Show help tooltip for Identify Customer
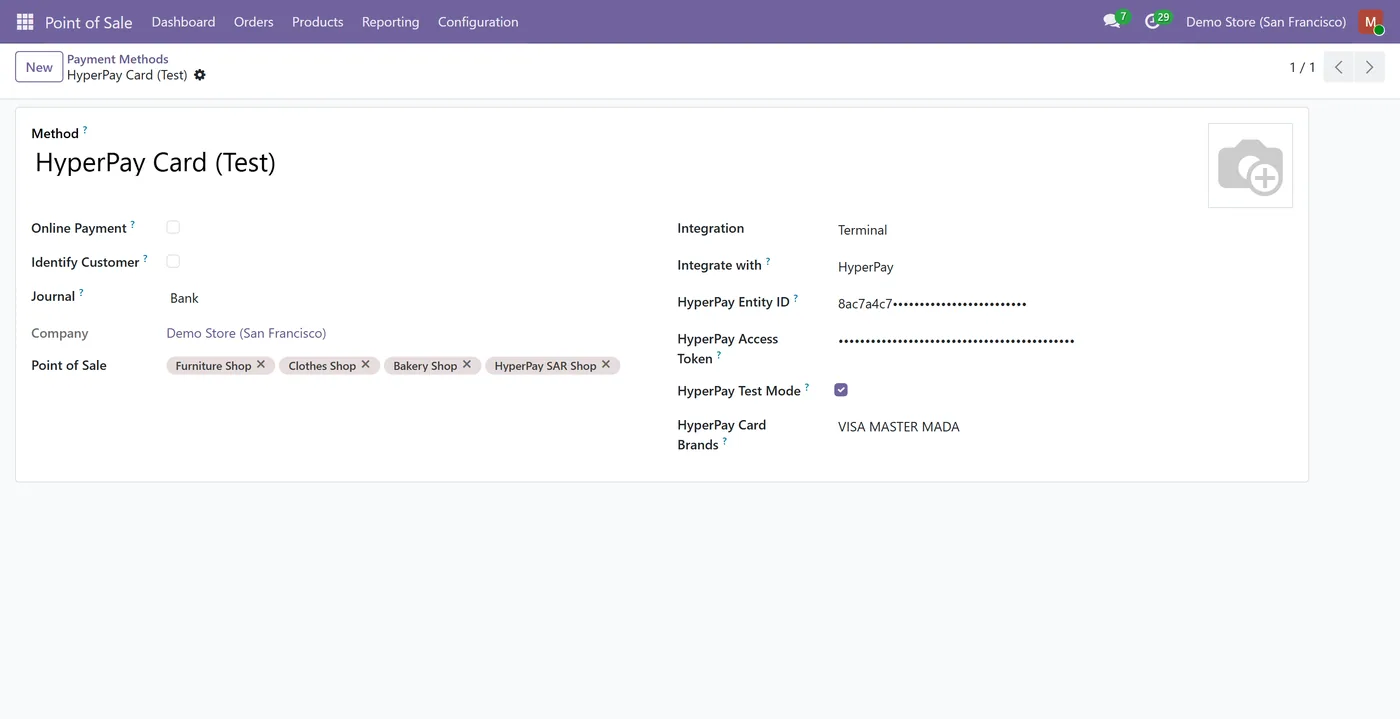This screenshot has width=1400, height=719. [145, 259]
